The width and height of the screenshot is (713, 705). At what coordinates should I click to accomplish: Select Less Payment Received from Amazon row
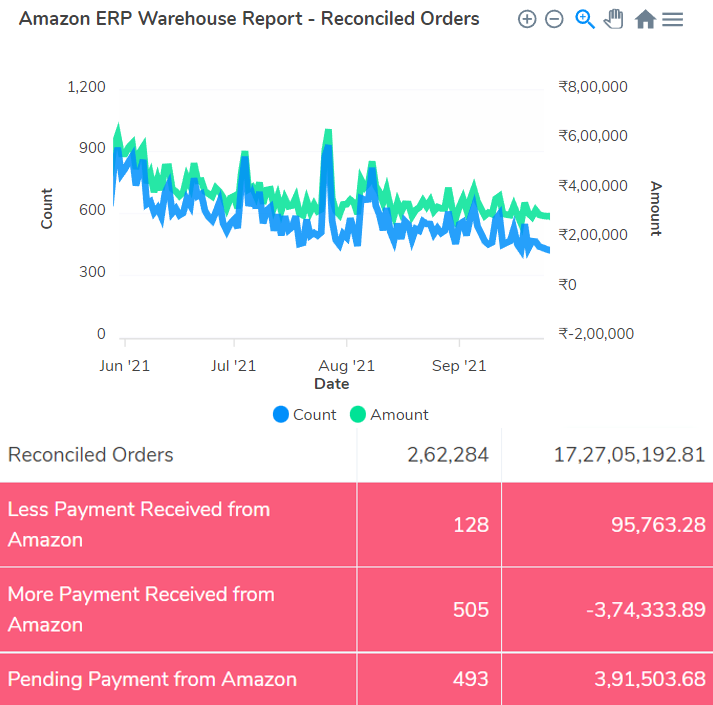356,524
